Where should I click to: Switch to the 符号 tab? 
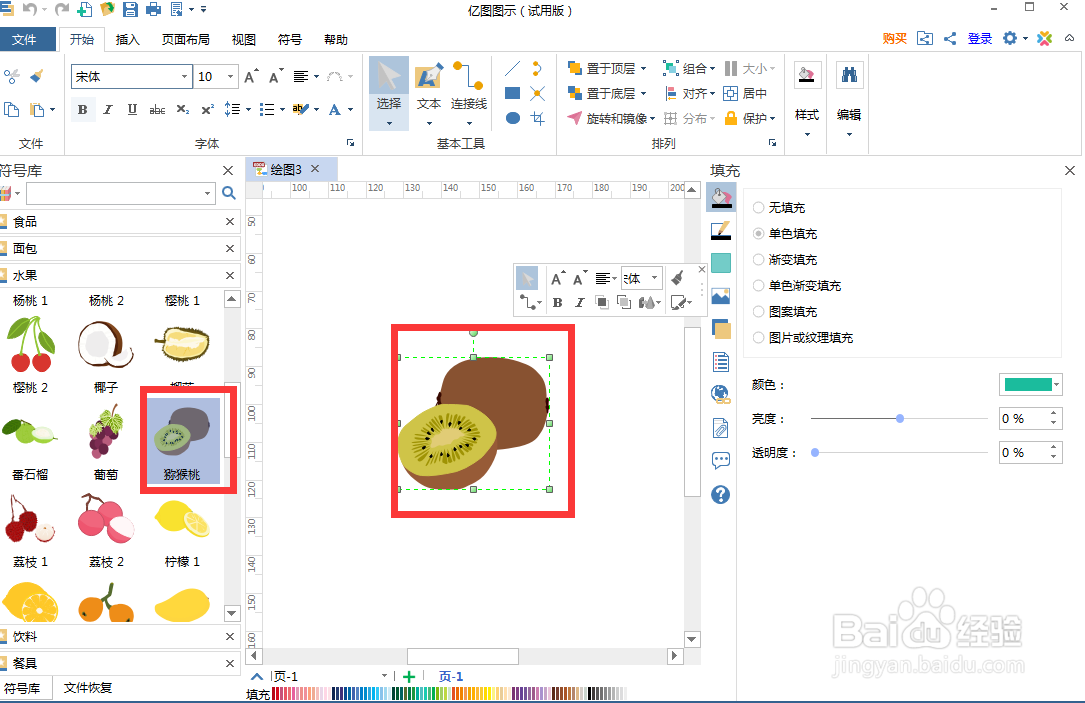coord(290,39)
